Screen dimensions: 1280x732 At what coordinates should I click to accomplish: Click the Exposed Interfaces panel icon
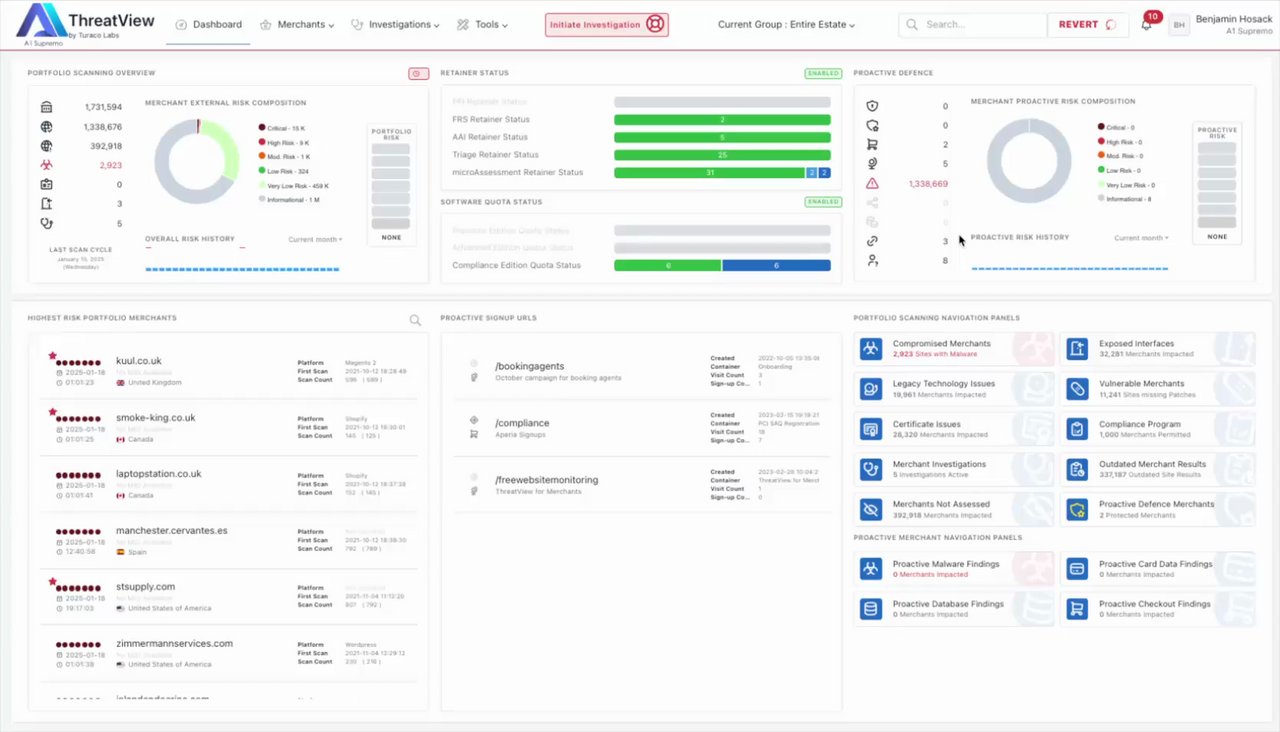click(x=1077, y=348)
